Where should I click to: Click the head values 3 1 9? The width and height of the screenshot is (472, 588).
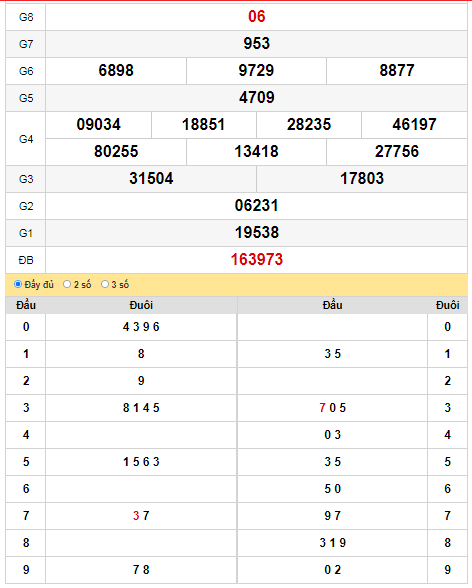pyautogui.click(x=333, y=543)
